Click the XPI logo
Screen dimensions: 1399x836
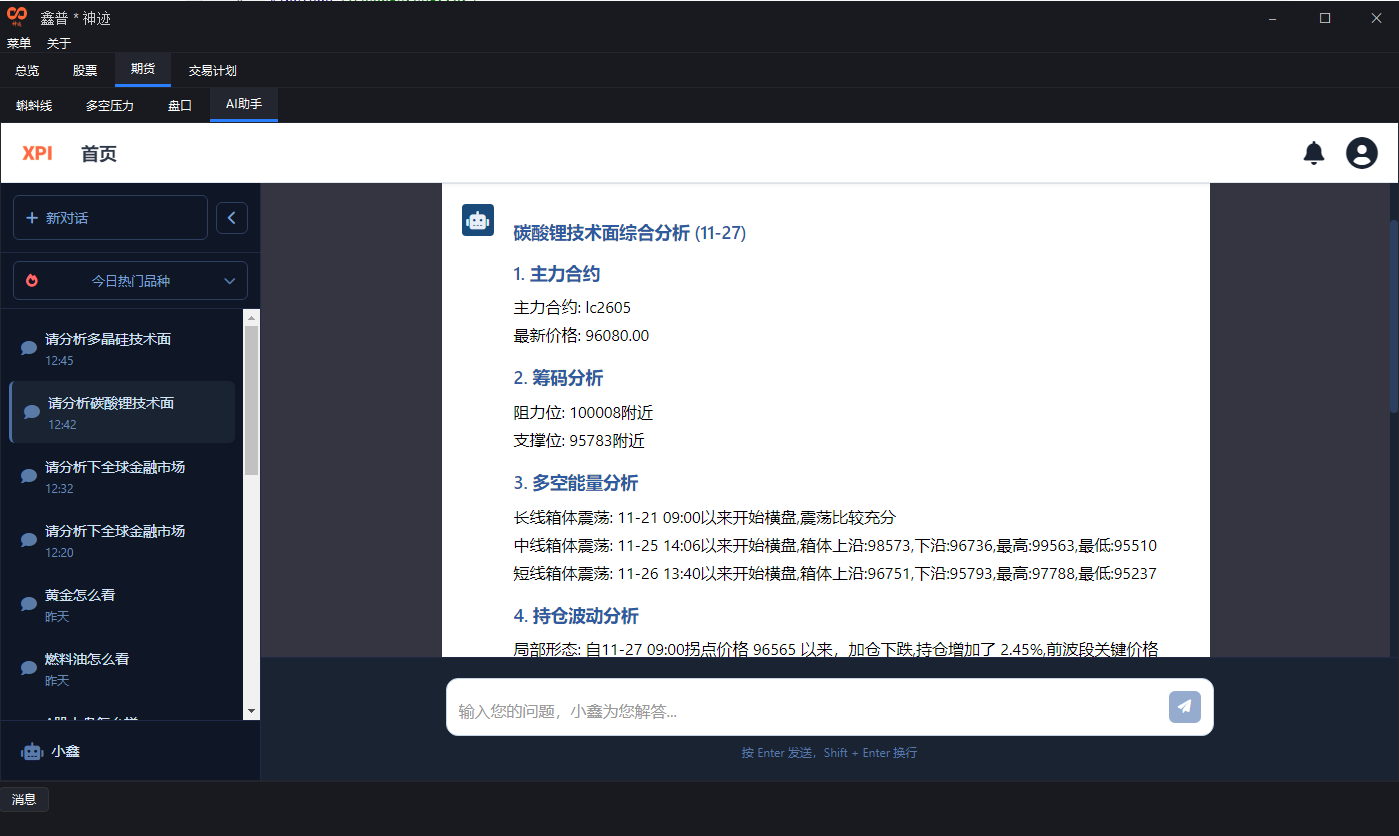38,153
